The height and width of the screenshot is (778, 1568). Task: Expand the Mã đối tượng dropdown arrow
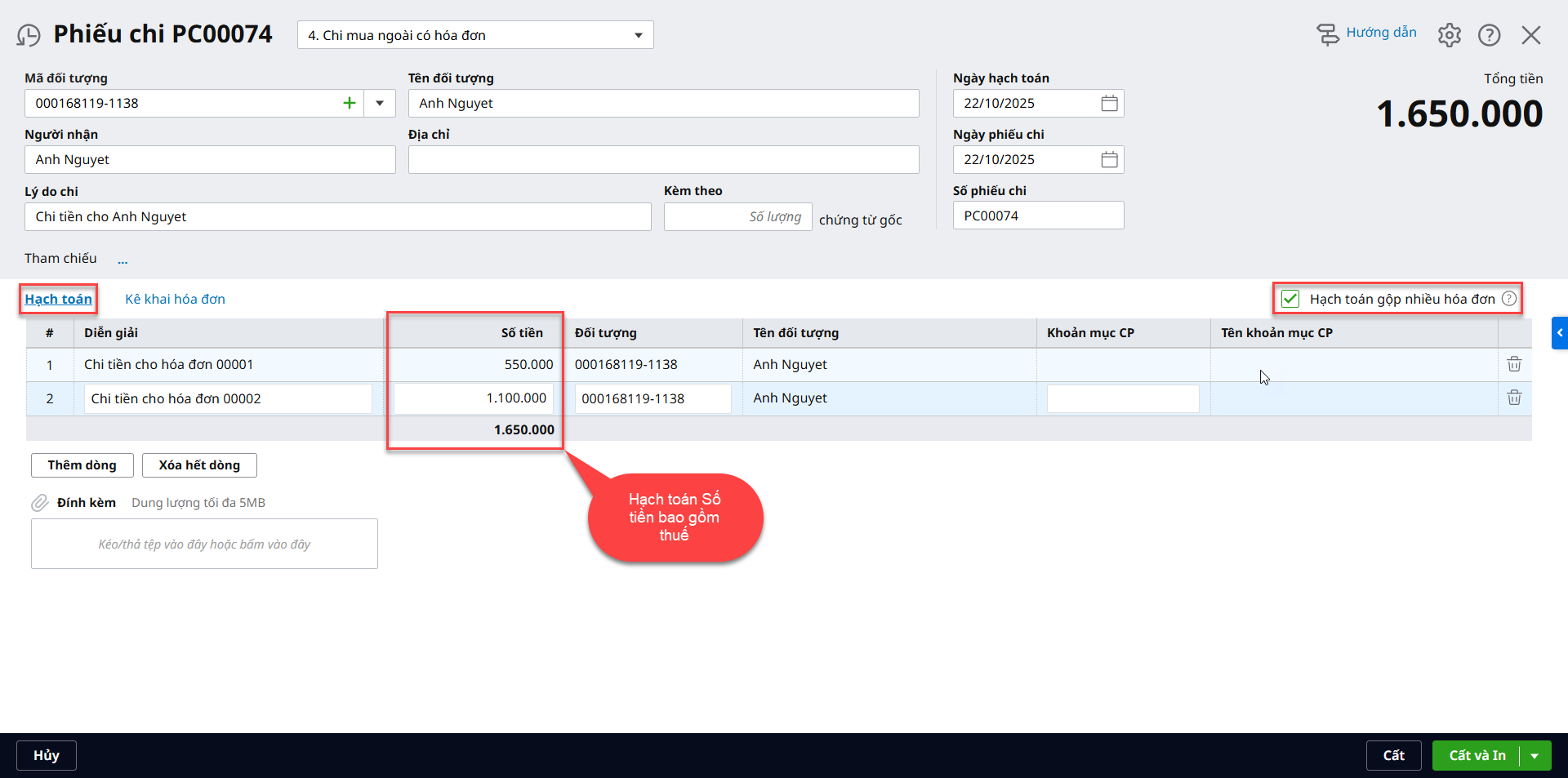tap(380, 103)
